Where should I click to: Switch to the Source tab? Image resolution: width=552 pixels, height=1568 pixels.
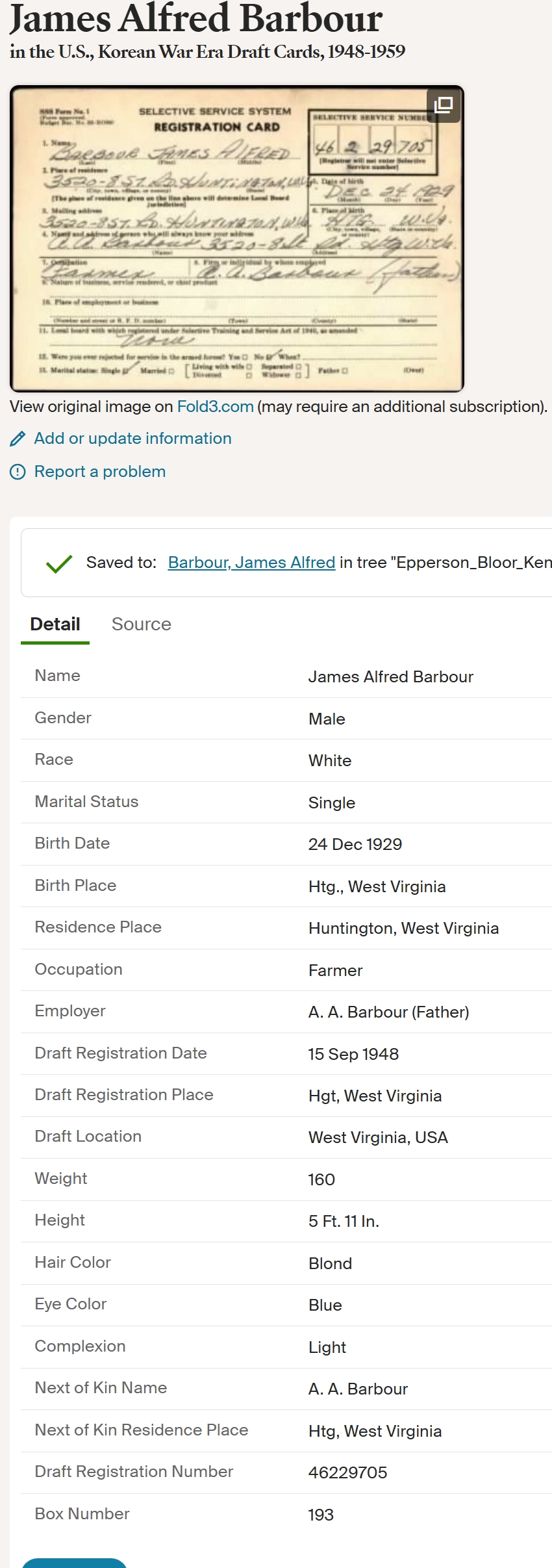(x=142, y=624)
